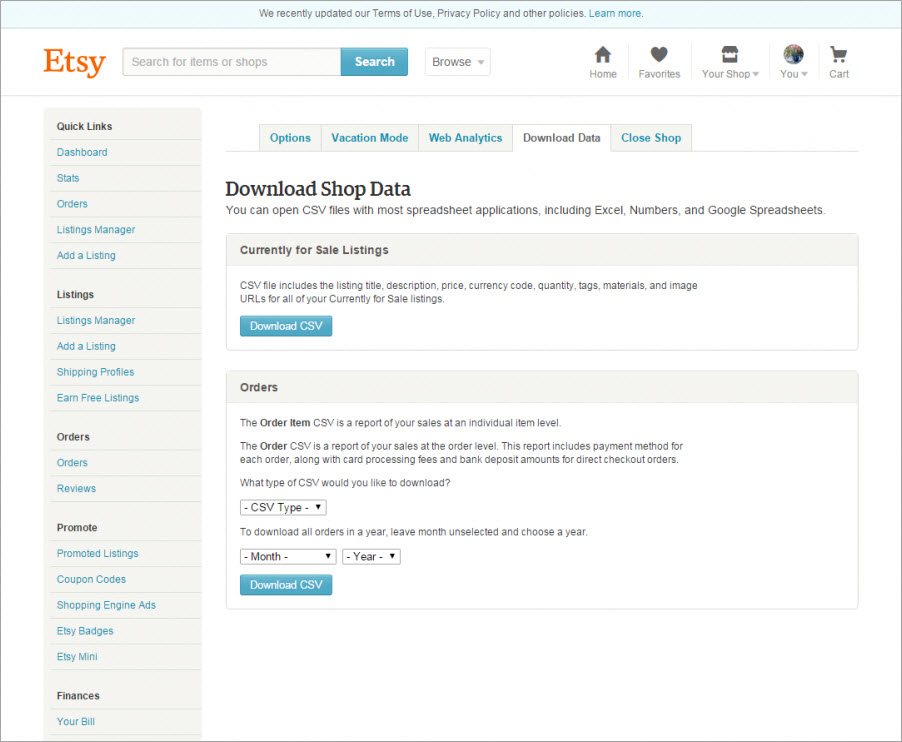Open Etsy Mini
Viewport: 902px width, 742px height.
coord(77,657)
